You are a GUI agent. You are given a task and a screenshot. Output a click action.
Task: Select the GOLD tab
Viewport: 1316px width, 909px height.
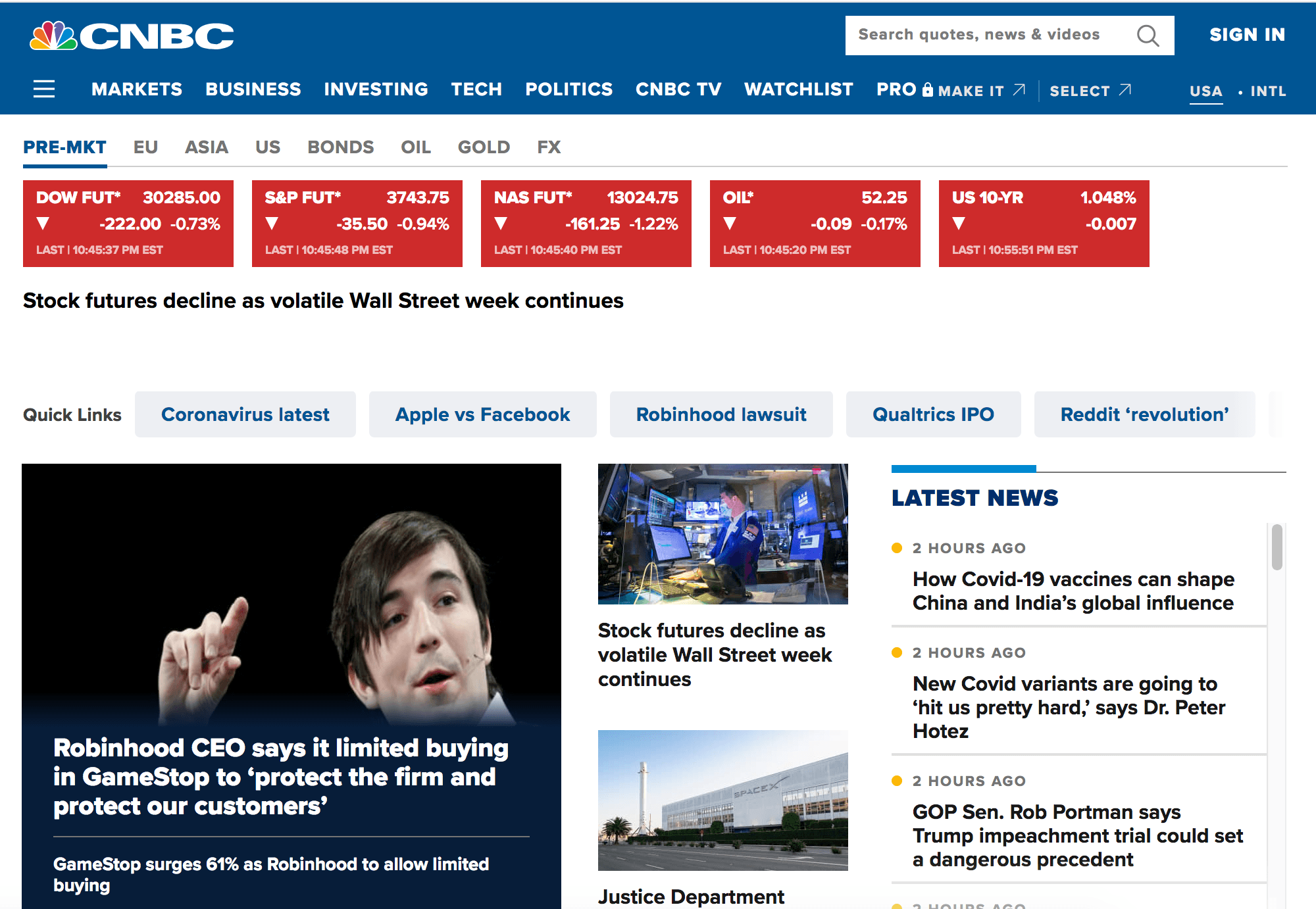[x=484, y=147]
